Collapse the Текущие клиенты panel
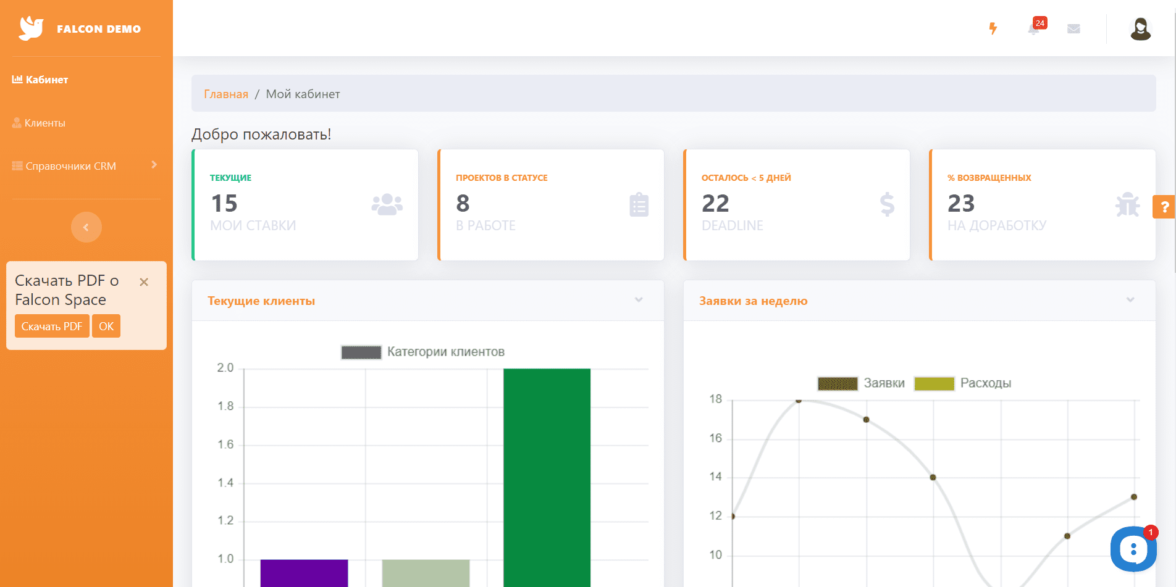The height and width of the screenshot is (587, 1176). click(x=638, y=300)
